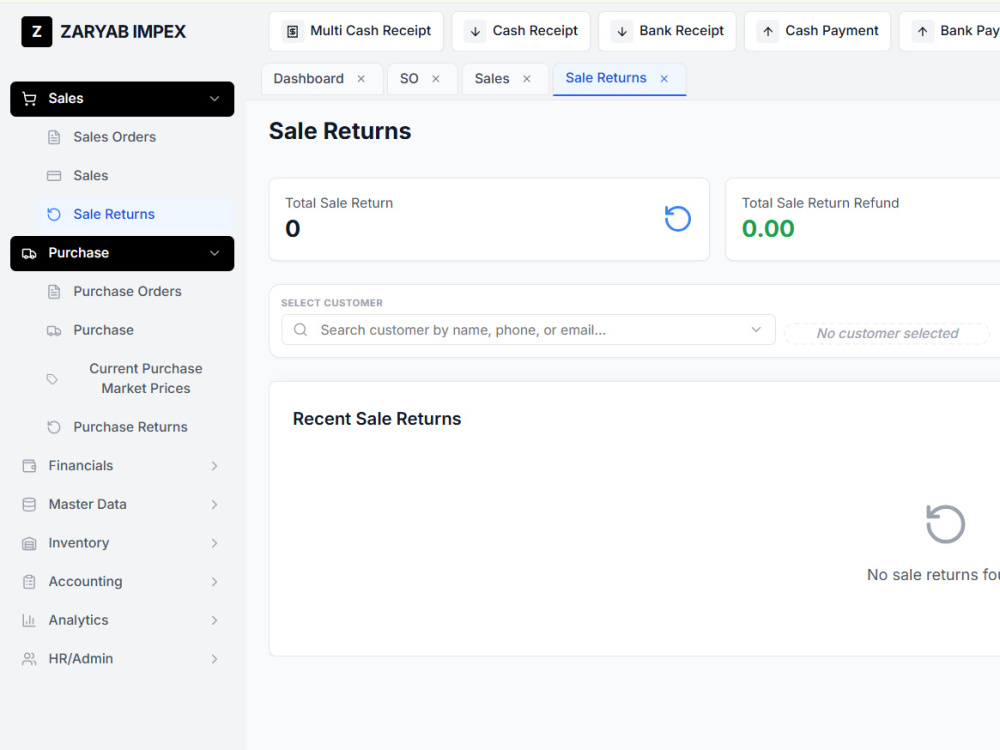
Task: Click the Recent Sale Returns heading
Action: point(377,419)
